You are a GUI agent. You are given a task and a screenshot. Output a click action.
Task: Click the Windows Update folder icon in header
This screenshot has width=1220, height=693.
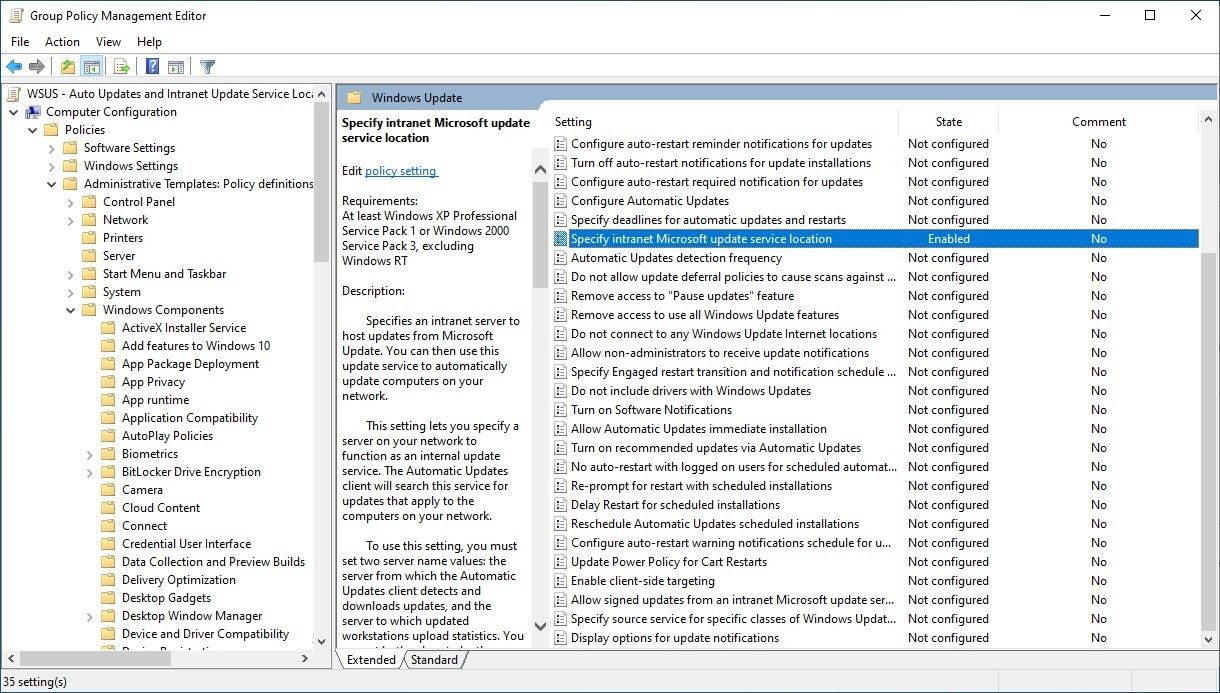(353, 98)
